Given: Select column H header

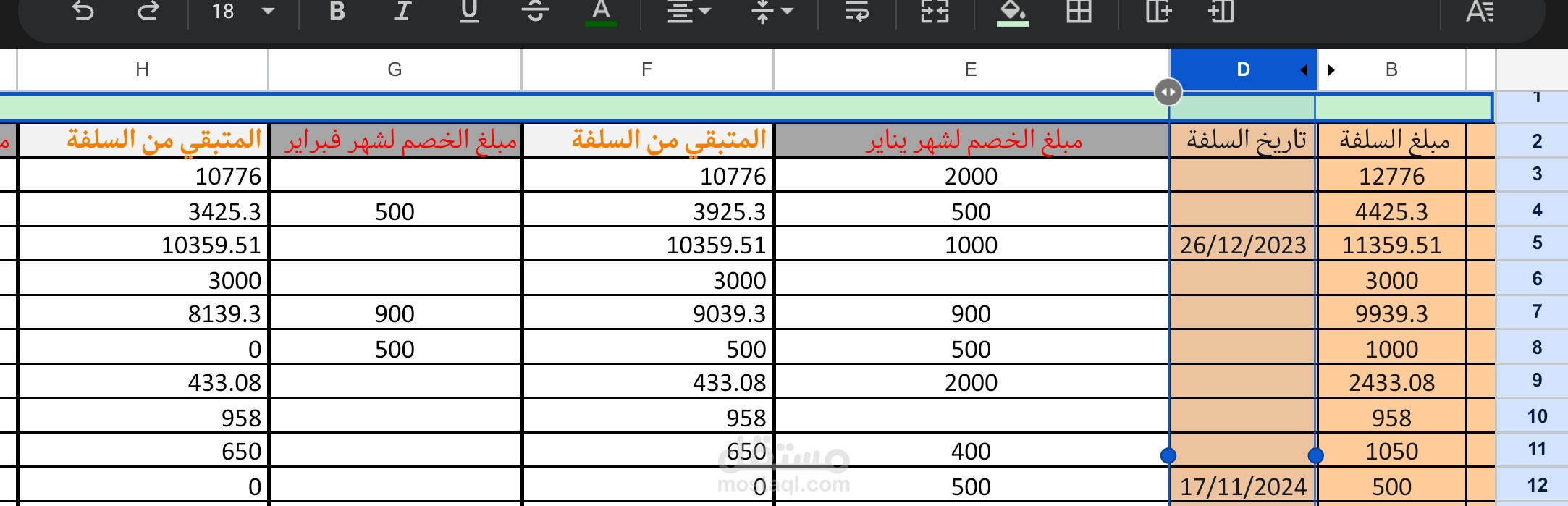Looking at the screenshot, I should tap(143, 69).
